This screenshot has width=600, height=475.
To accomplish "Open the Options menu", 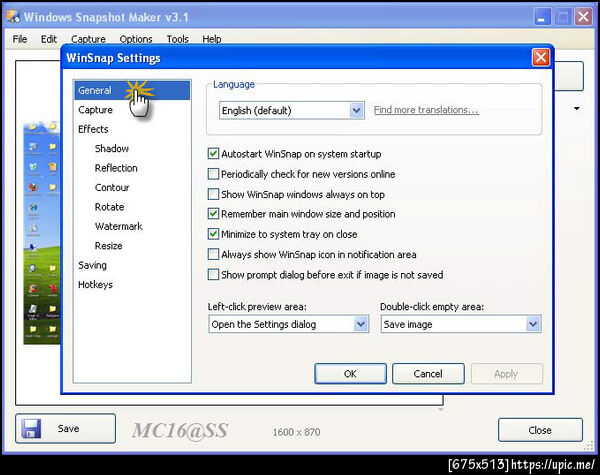I will pyautogui.click(x=136, y=39).
